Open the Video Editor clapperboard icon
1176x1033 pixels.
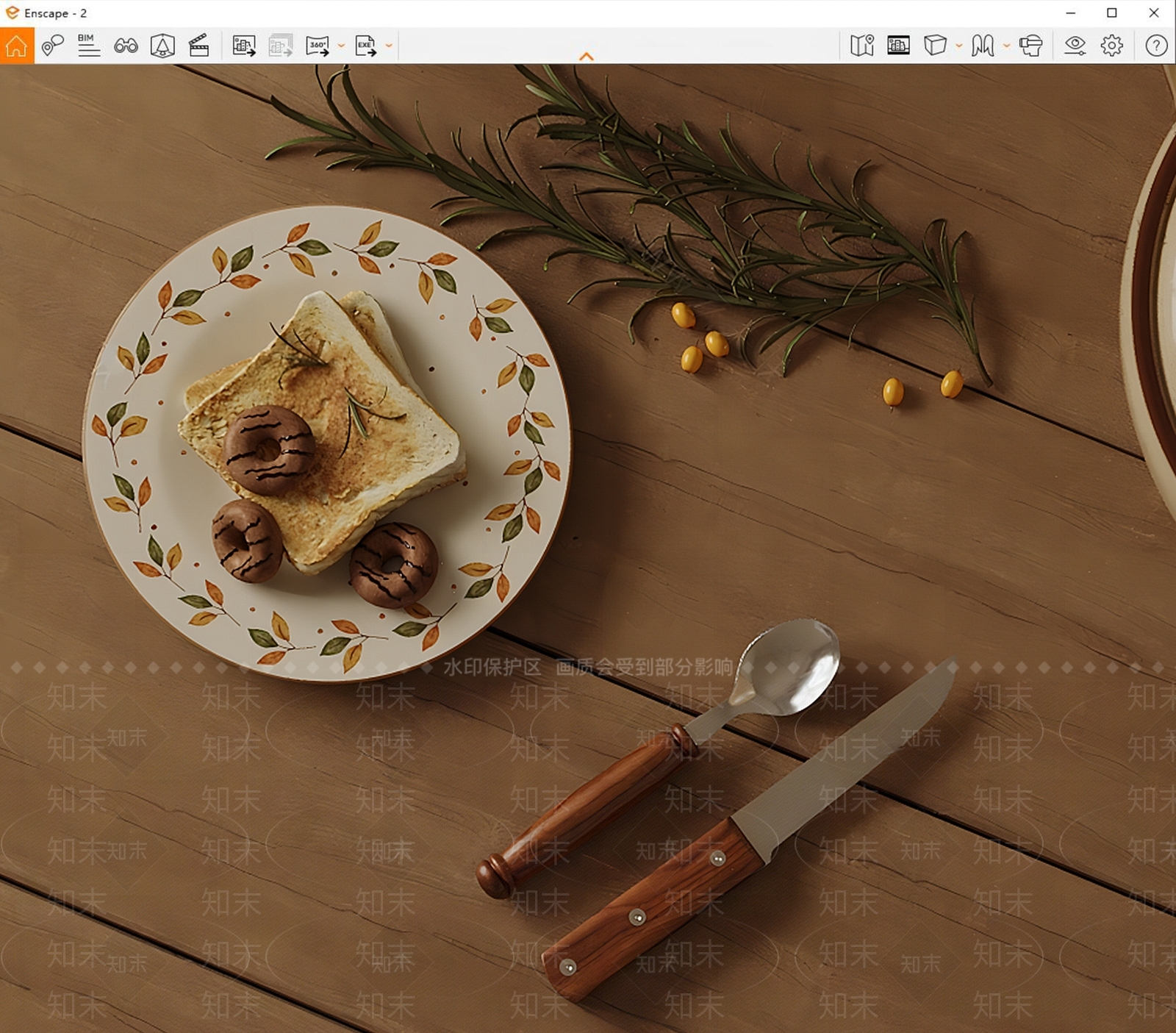click(198, 46)
